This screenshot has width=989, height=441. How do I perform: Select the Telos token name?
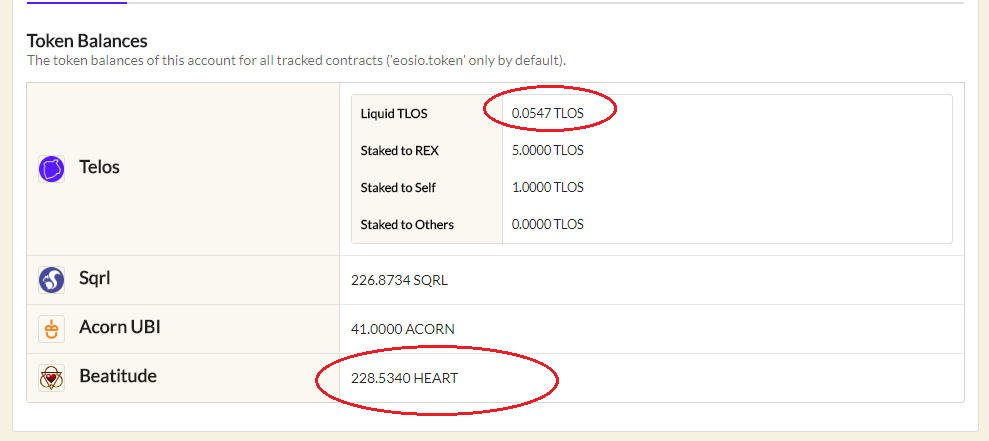(100, 167)
